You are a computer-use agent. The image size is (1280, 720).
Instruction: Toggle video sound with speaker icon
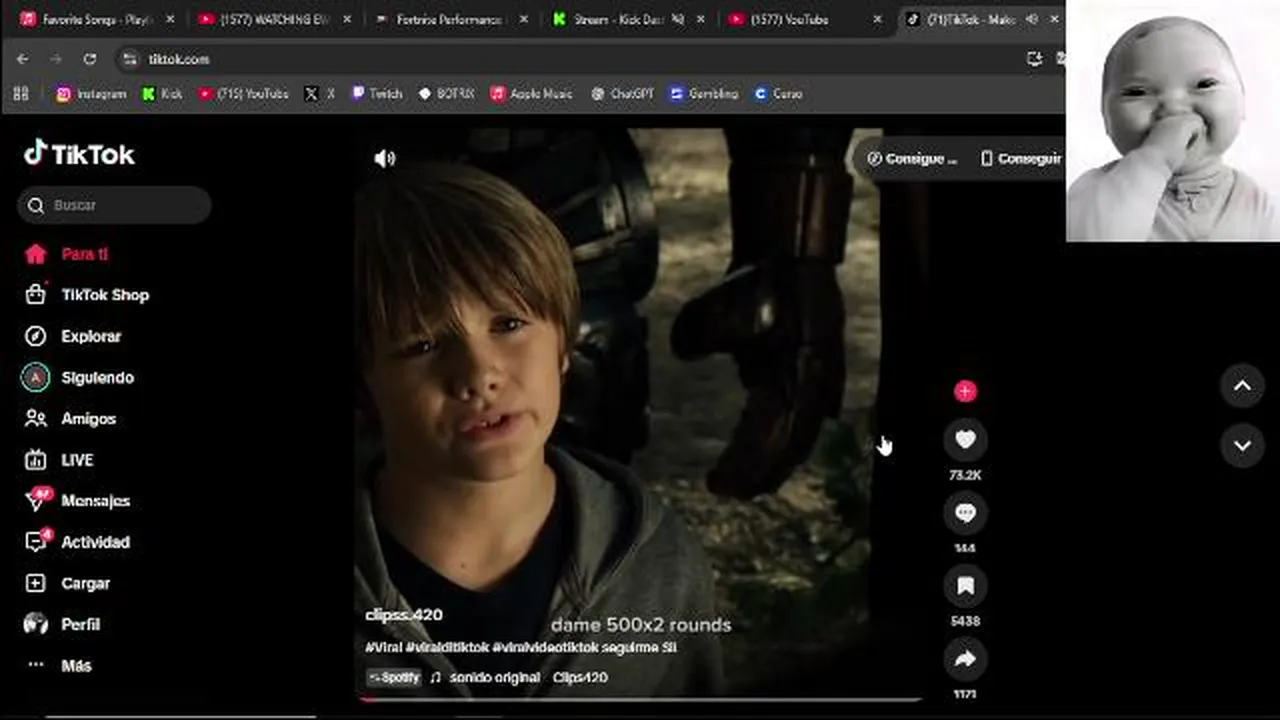(x=385, y=158)
